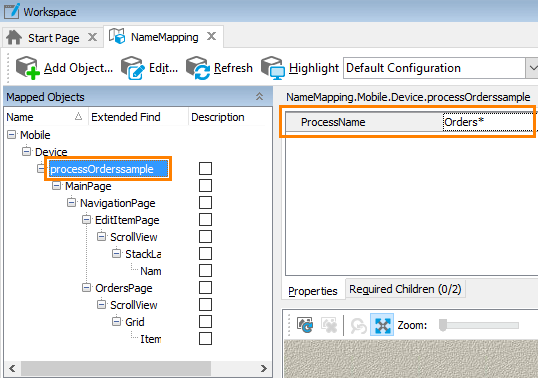
Task: Click the Workspace panel icon
Action: 12,10
